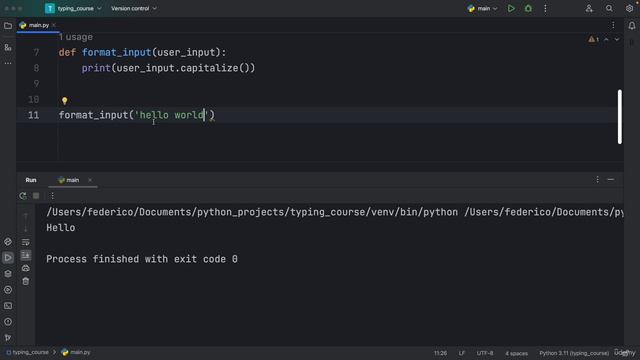Debug main with the bug icon
This screenshot has height=360, width=640.
click(528, 9)
